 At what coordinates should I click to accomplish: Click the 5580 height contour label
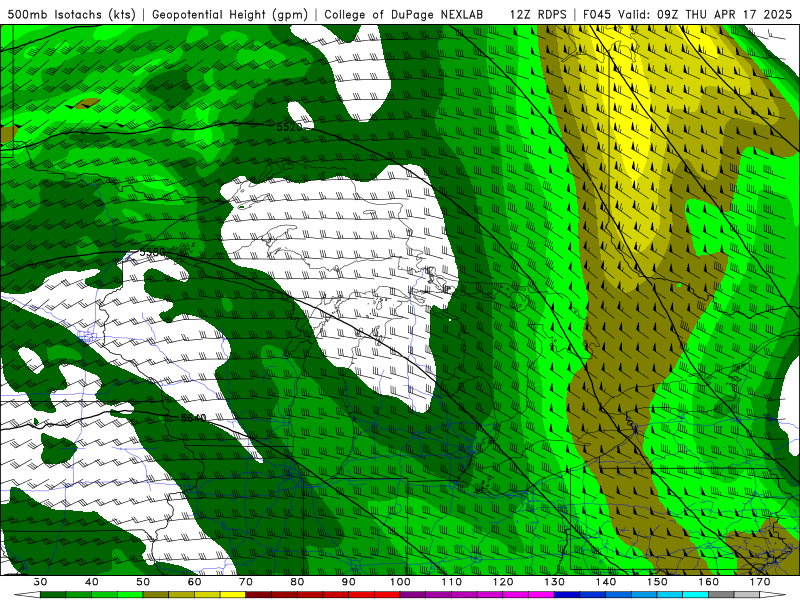152,252
